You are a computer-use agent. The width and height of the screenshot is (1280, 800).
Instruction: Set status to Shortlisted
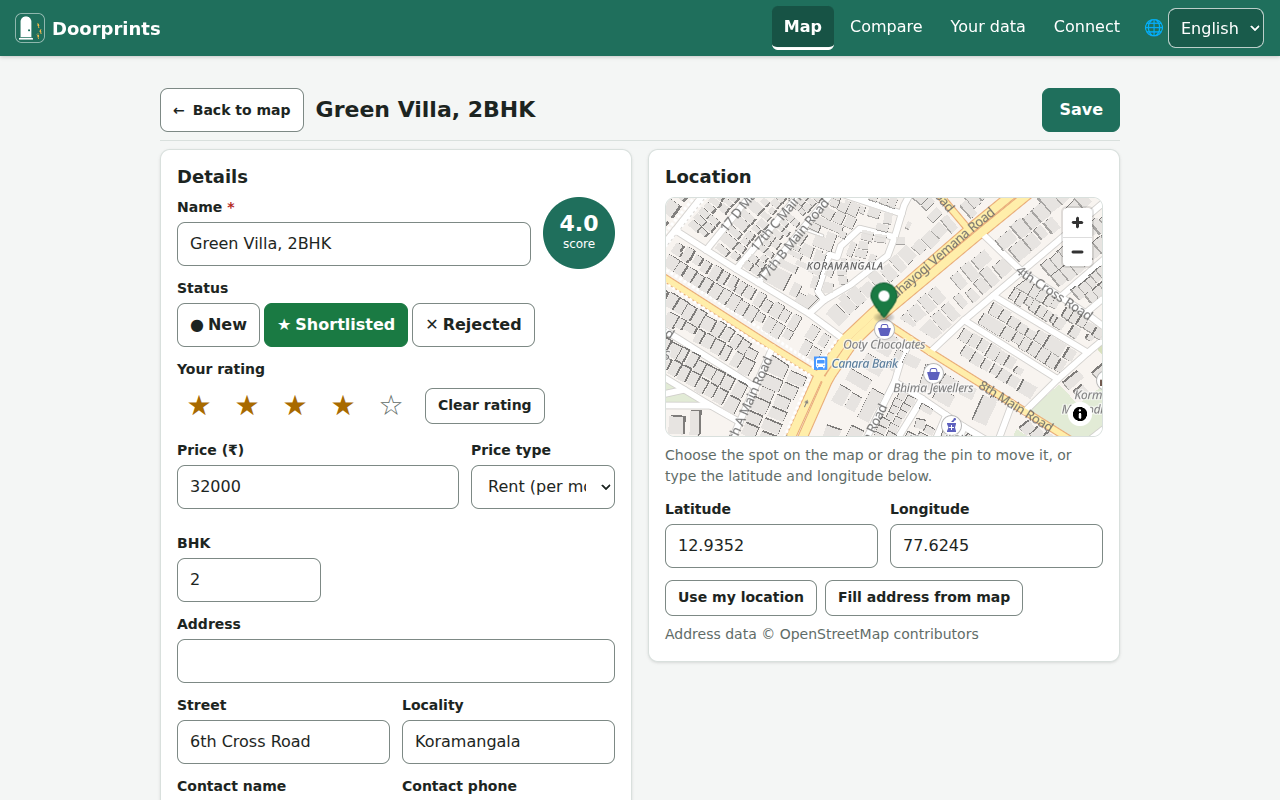pos(336,325)
